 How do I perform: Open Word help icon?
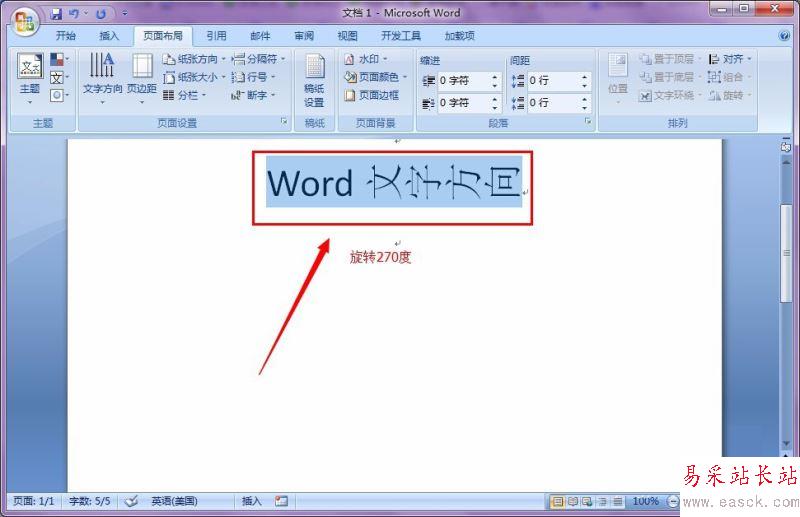coord(784,36)
